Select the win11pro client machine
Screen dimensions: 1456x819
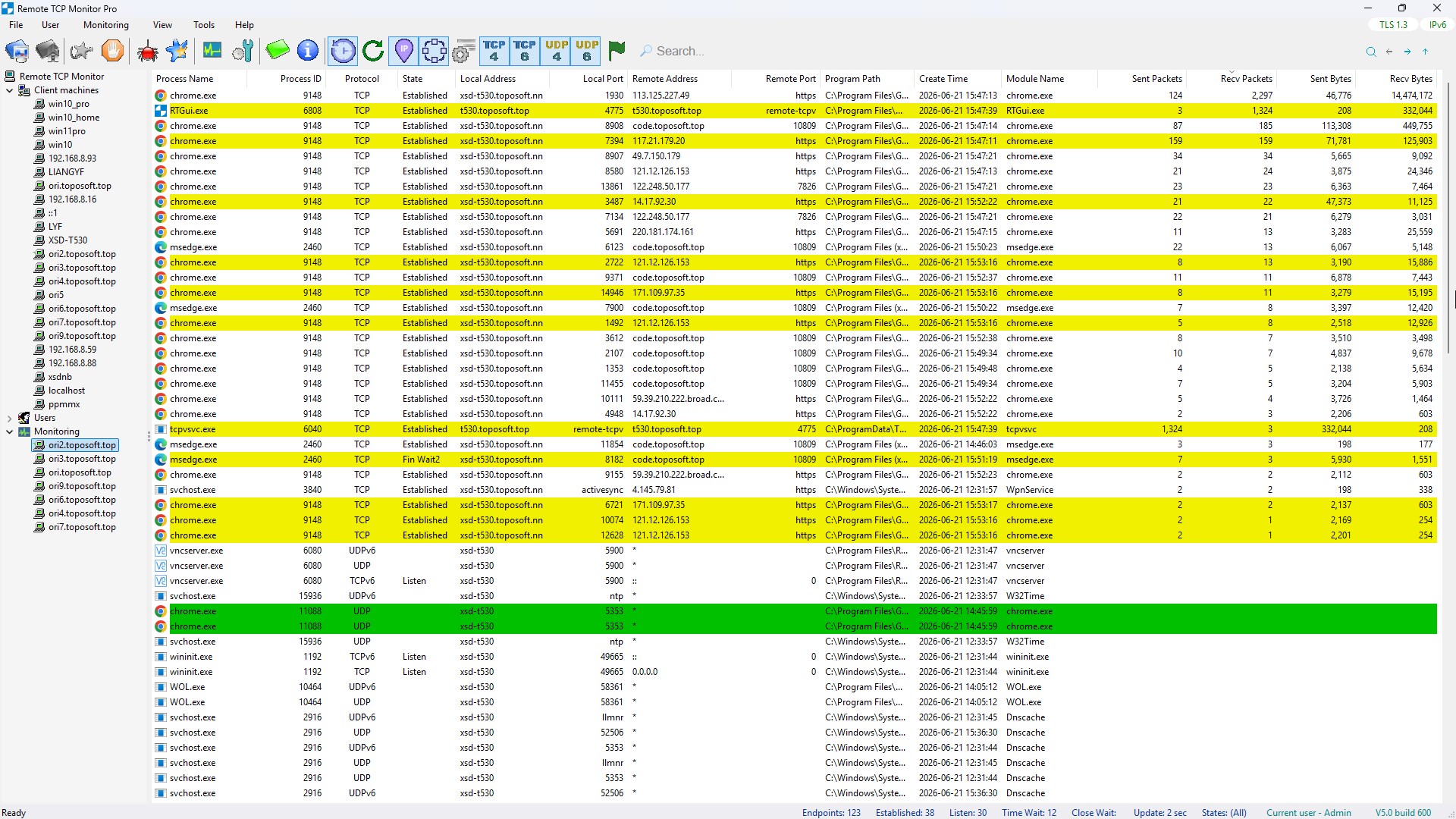(67, 131)
